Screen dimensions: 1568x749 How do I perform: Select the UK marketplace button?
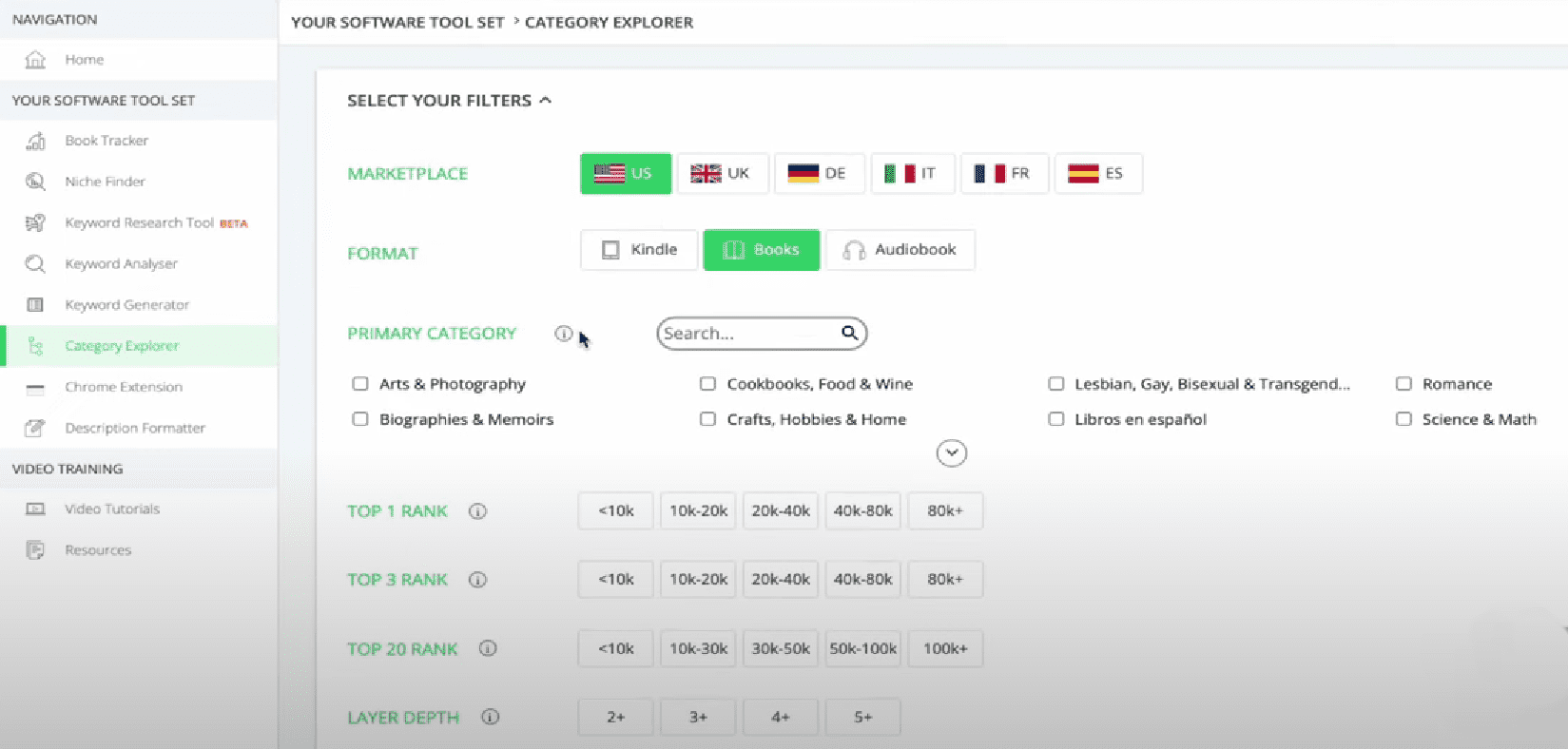click(722, 174)
